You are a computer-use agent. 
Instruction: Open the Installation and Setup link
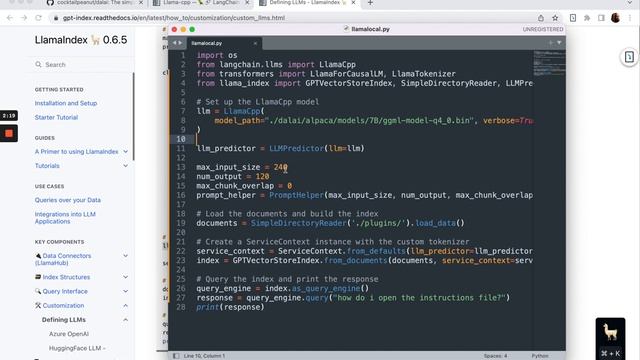tap(66, 103)
